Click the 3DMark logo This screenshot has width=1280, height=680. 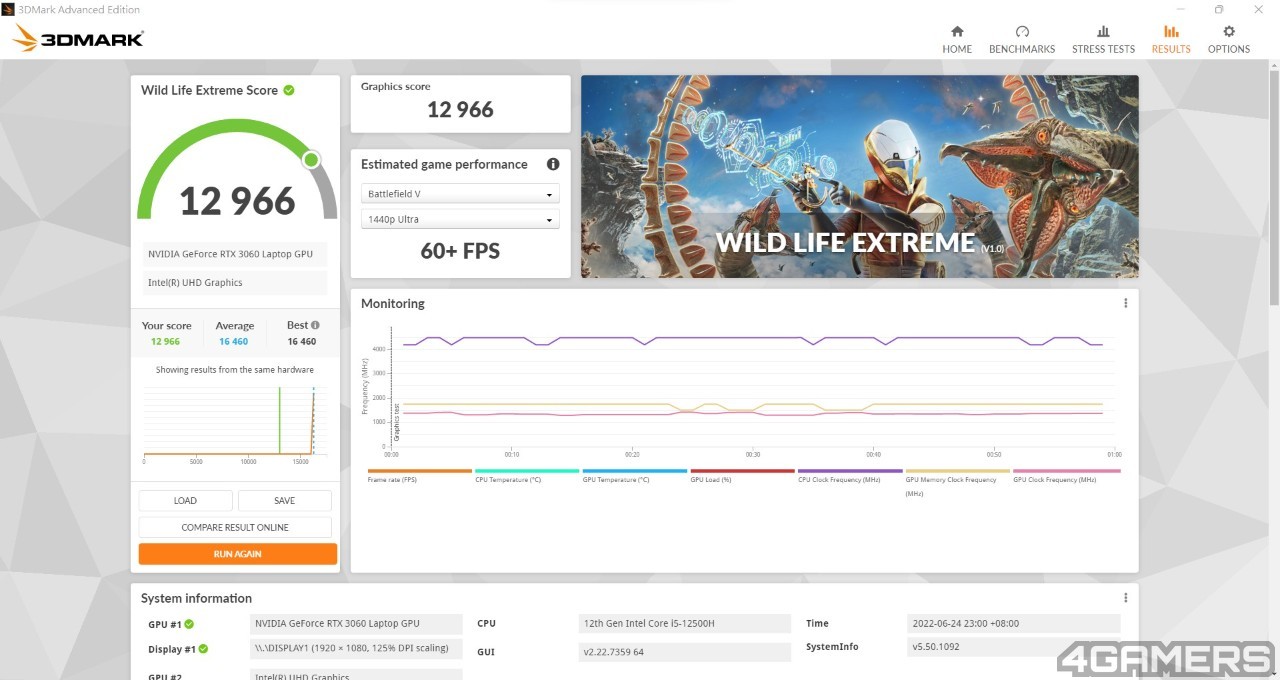click(78, 39)
